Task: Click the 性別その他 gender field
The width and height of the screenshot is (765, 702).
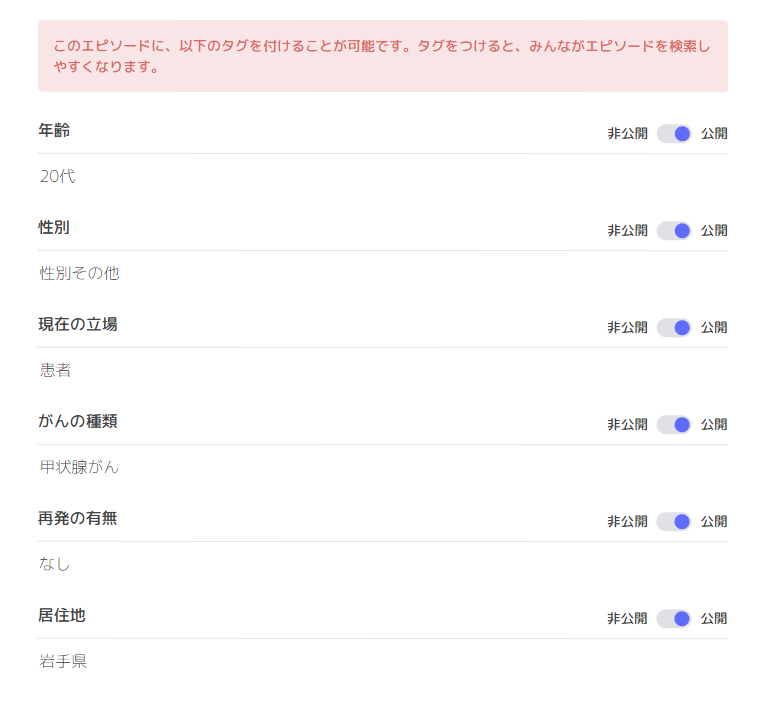Action: coord(382,273)
